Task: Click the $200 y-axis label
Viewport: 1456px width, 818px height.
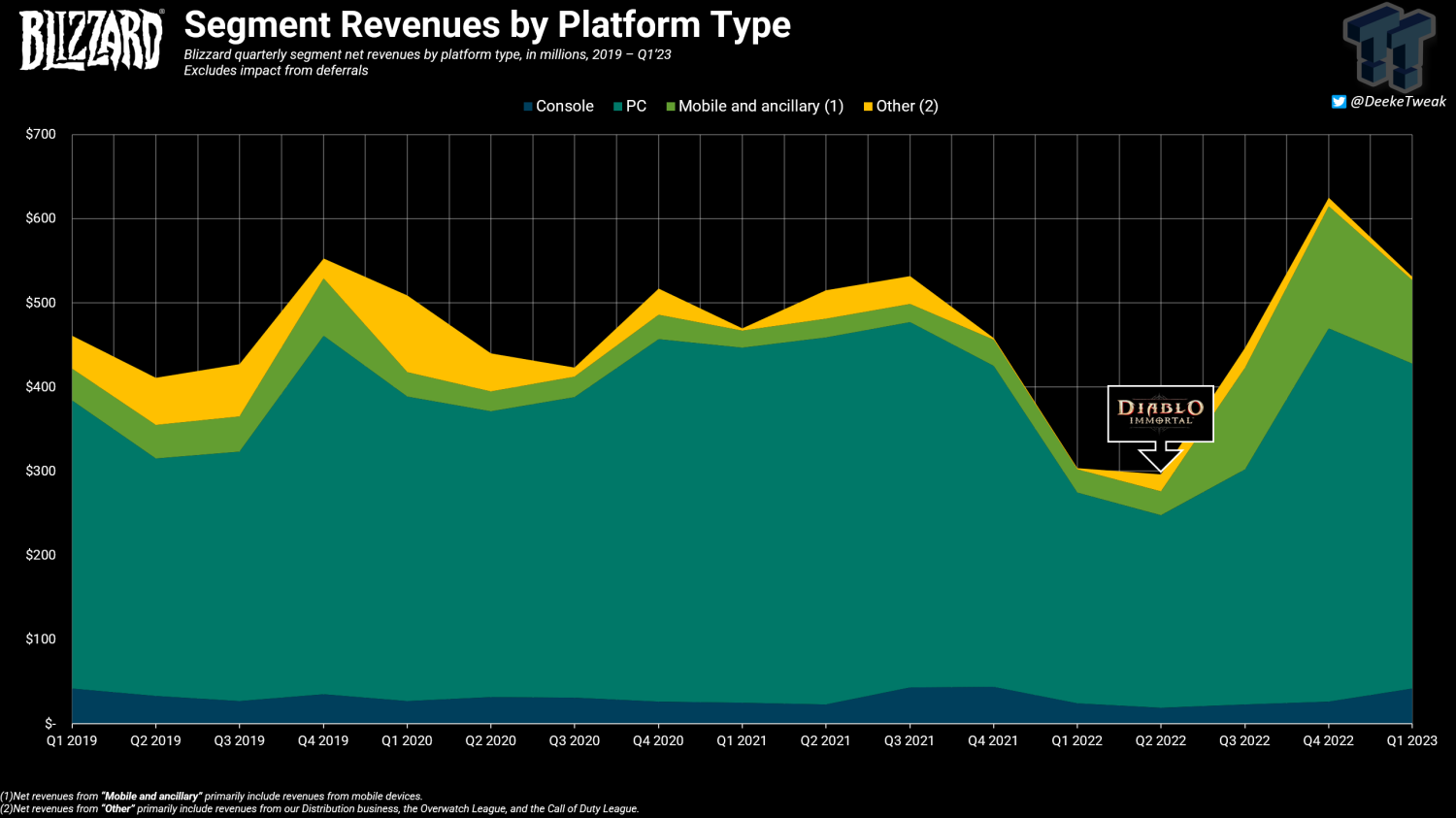Action: pyautogui.click(x=41, y=555)
